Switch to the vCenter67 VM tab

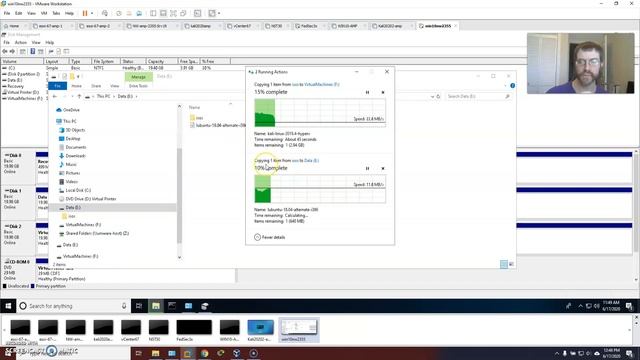pyautogui.click(x=242, y=26)
